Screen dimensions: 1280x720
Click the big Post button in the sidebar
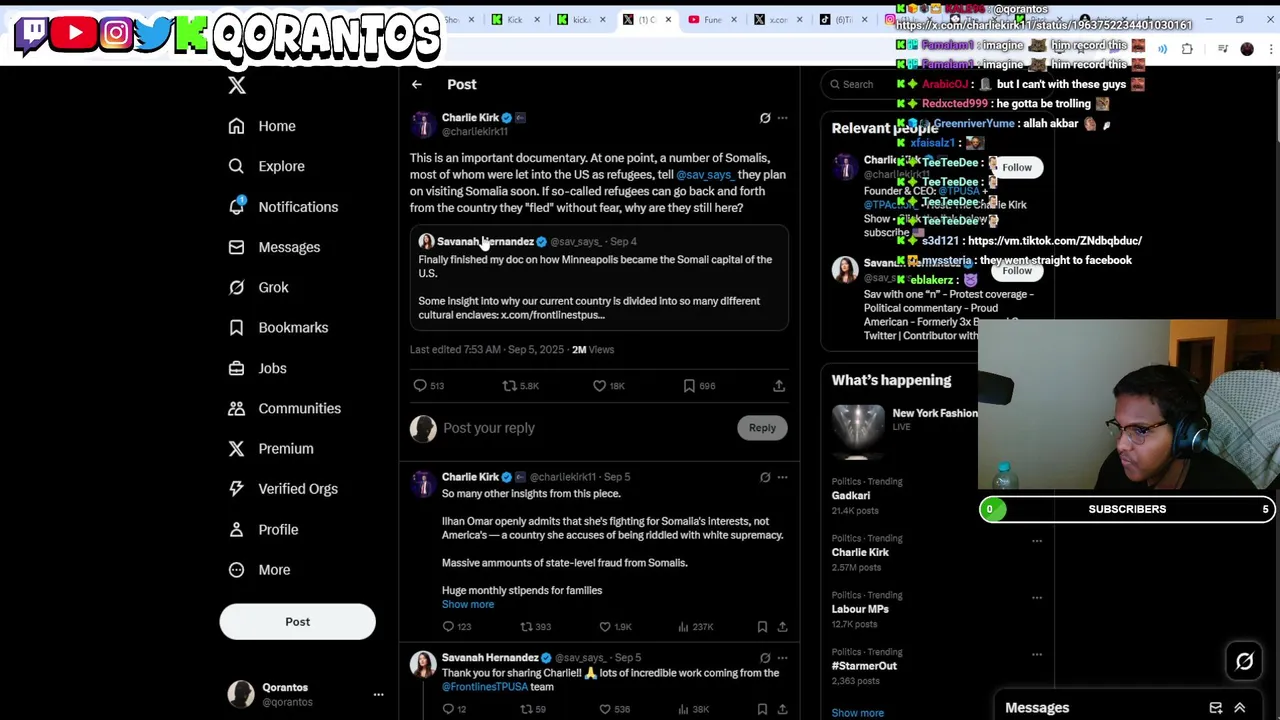pyautogui.click(x=297, y=622)
